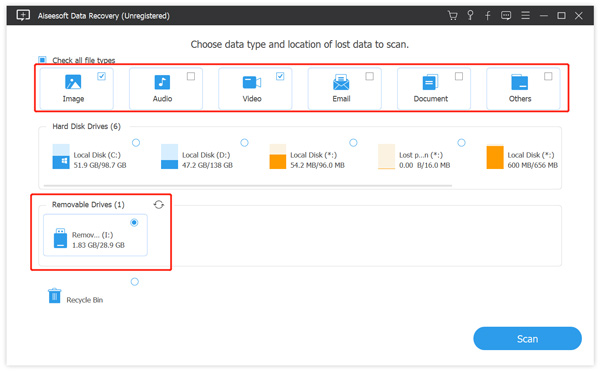Open the feedback chat icon
Image resolution: width=600 pixels, height=372 pixels.
pyautogui.click(x=506, y=16)
